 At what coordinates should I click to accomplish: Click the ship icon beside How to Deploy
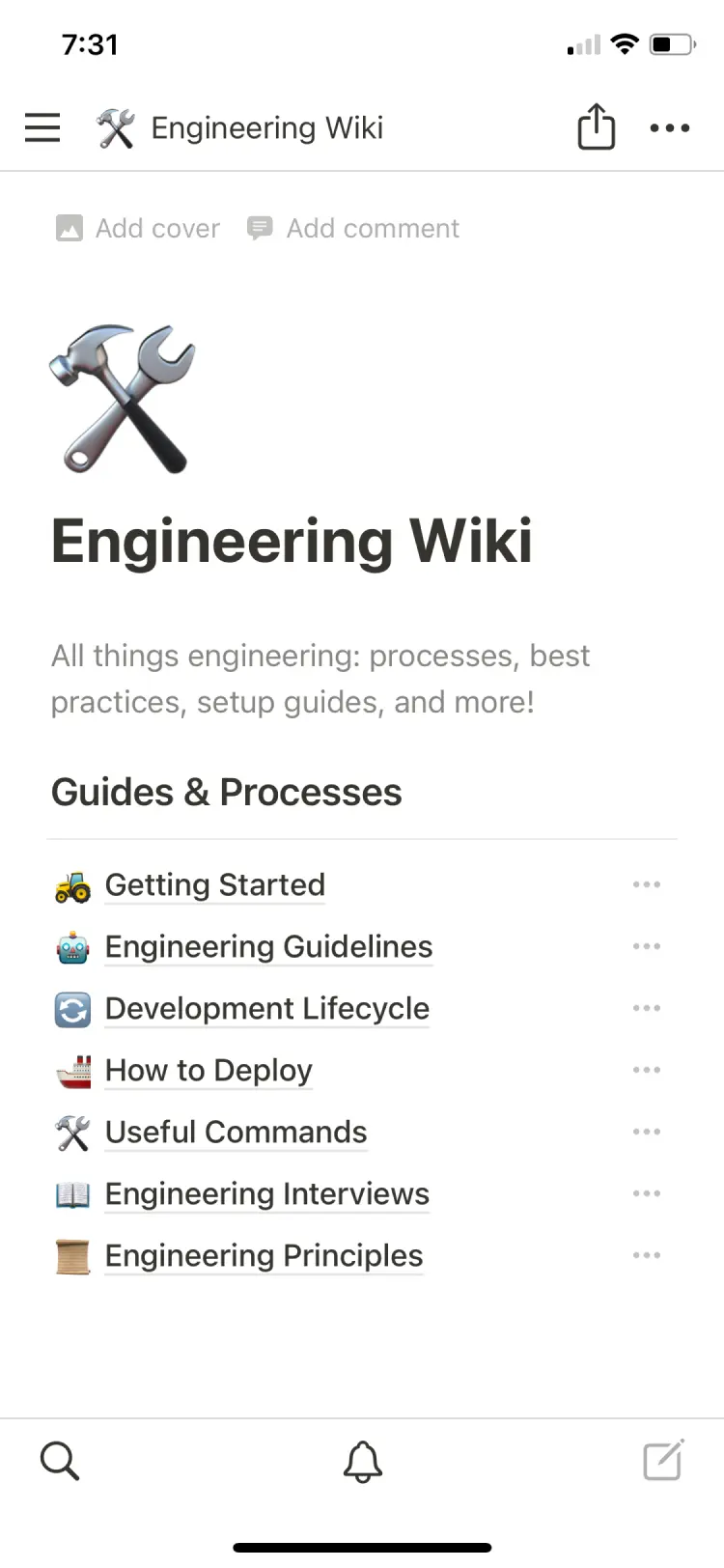(71, 1070)
